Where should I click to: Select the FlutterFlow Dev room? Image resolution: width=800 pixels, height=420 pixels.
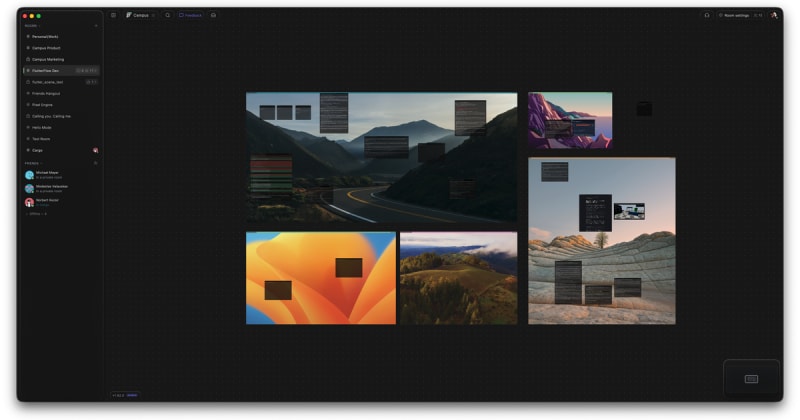click(61, 70)
